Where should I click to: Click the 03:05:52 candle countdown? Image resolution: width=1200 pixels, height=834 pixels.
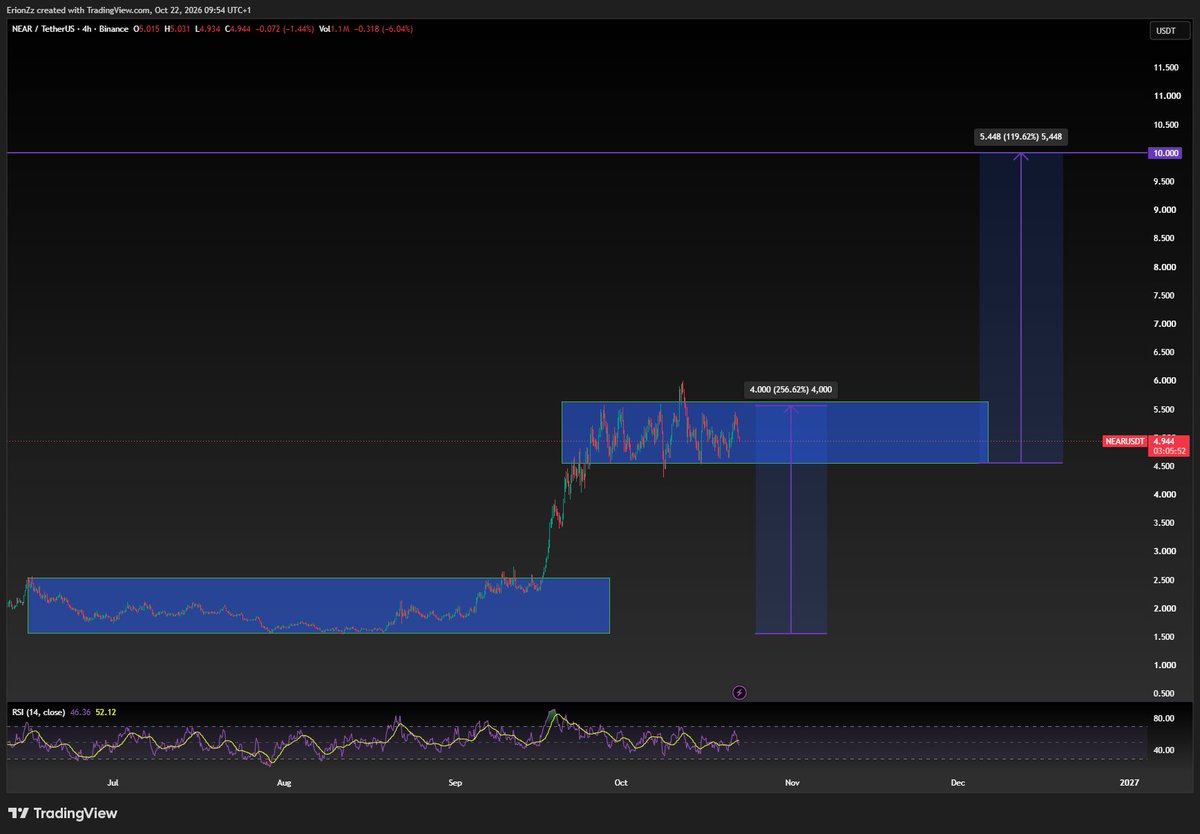click(1168, 450)
